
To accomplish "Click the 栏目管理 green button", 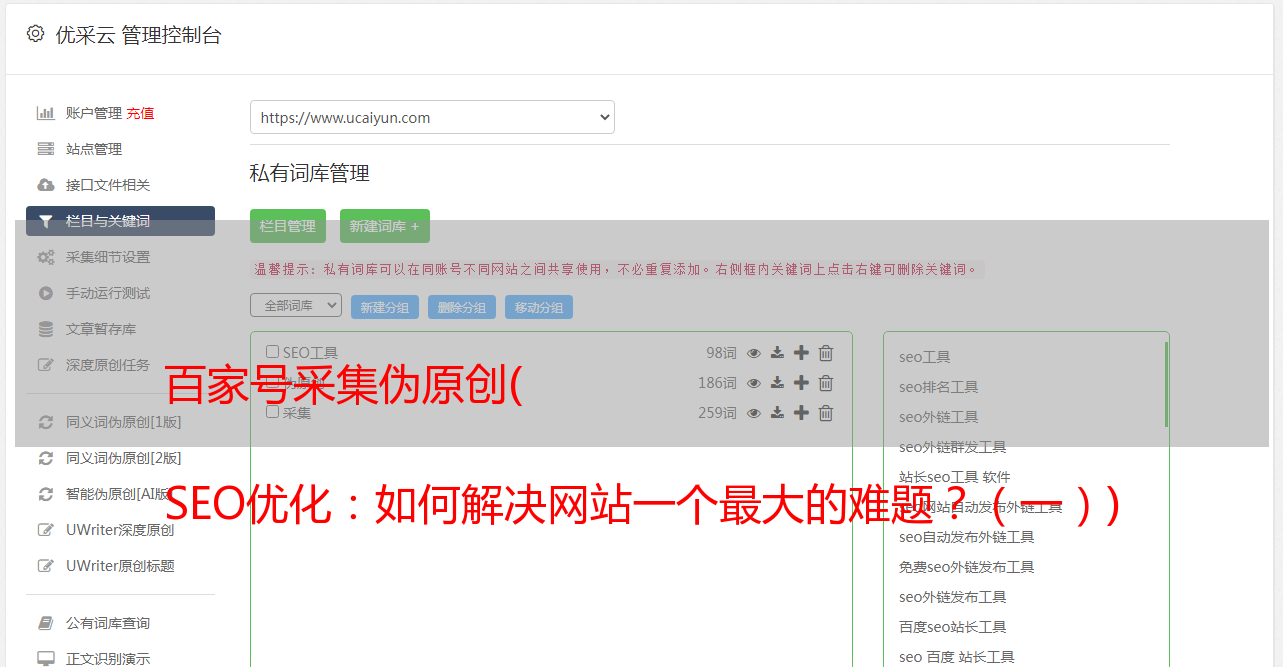I will 288,226.
